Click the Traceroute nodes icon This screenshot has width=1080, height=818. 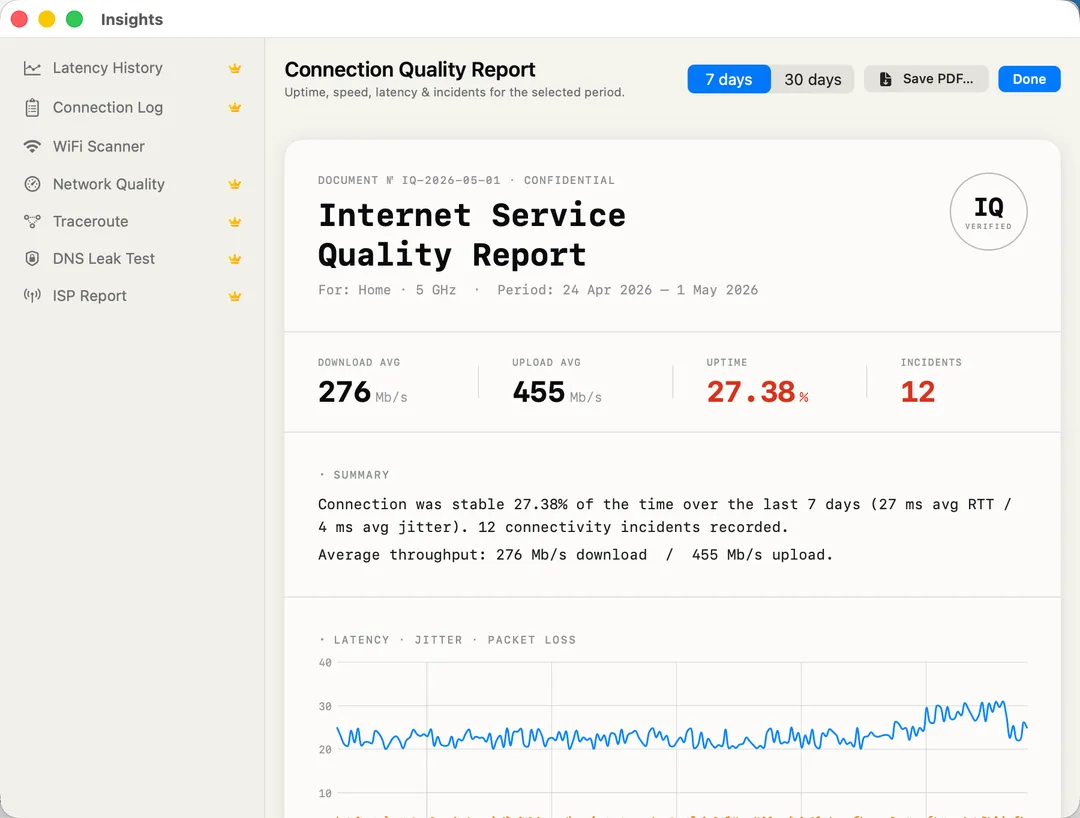tap(32, 221)
